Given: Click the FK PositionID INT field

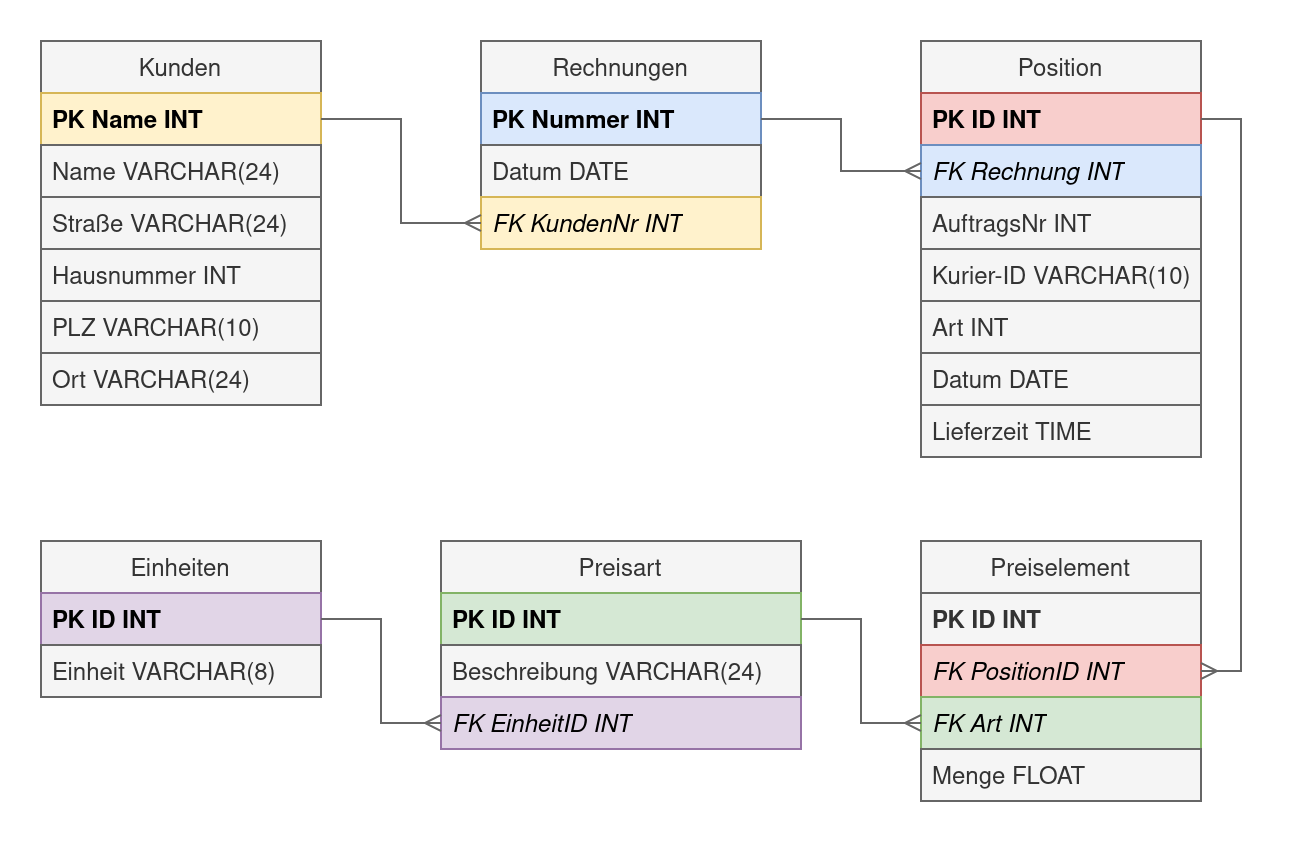Looking at the screenshot, I should pos(1060,671).
